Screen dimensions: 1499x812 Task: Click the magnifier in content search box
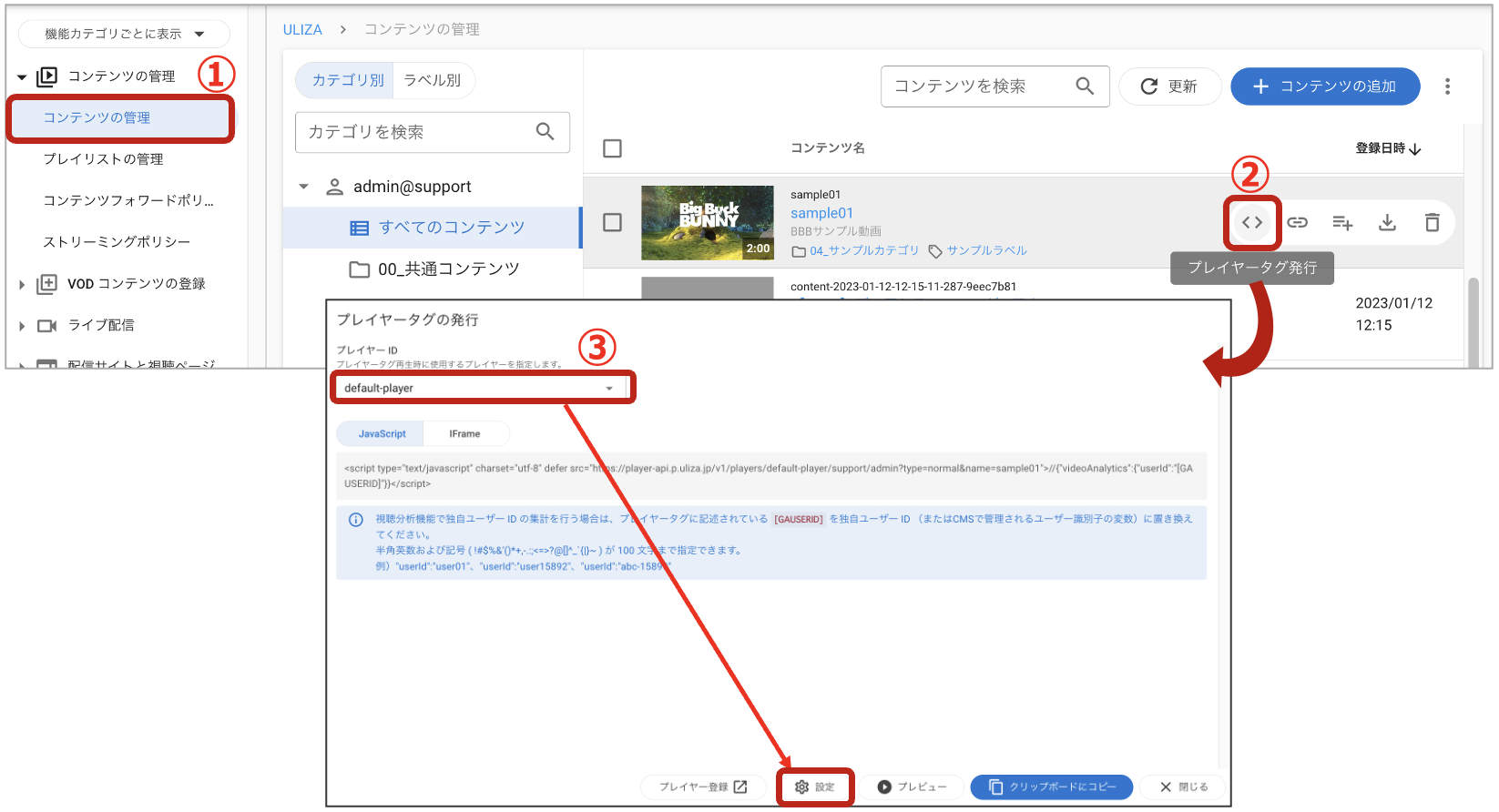1085,86
